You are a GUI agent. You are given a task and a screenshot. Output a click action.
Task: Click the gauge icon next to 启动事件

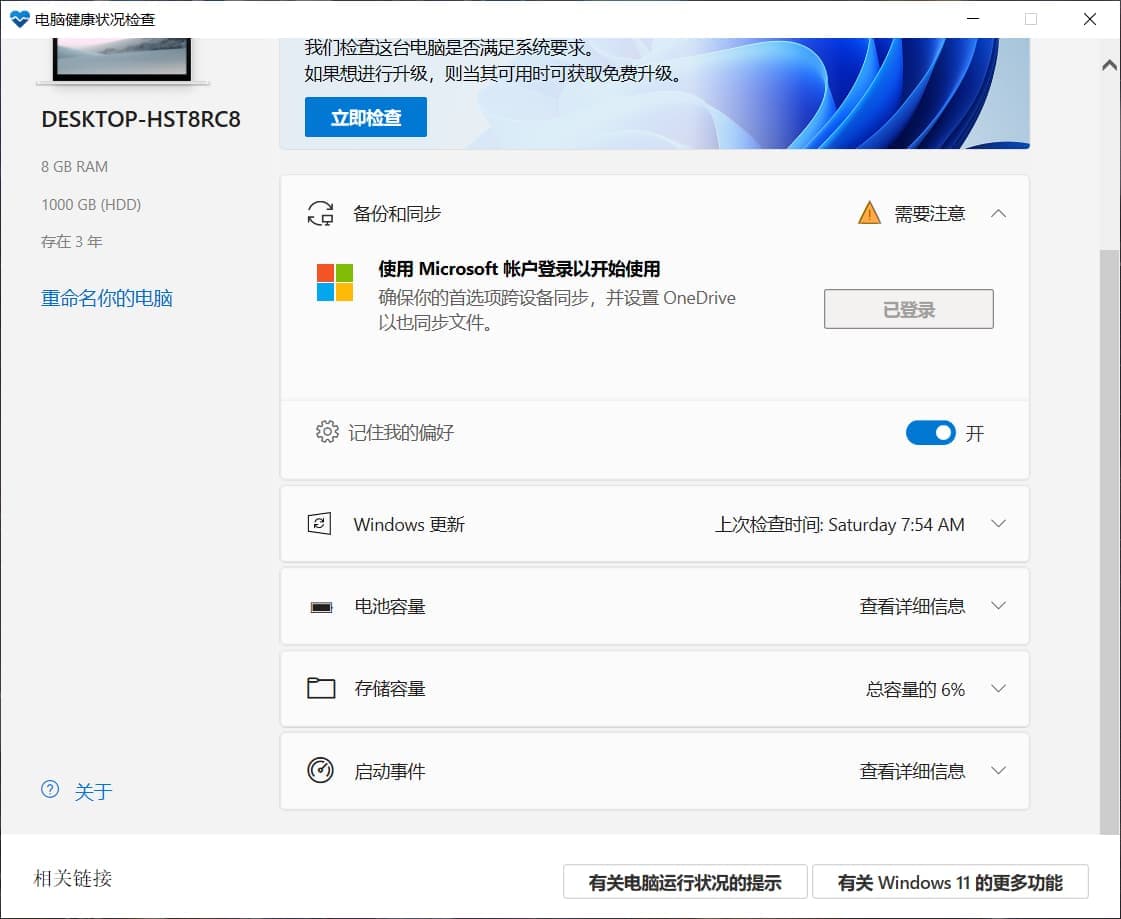[320, 771]
